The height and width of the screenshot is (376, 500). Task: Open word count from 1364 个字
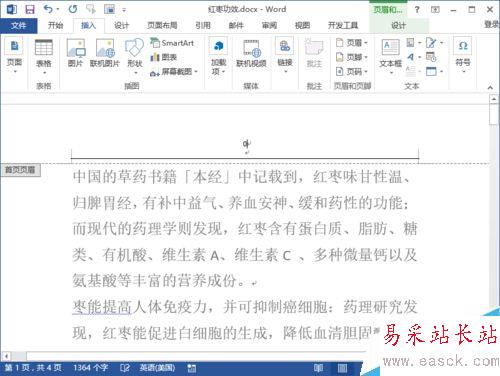(91, 368)
